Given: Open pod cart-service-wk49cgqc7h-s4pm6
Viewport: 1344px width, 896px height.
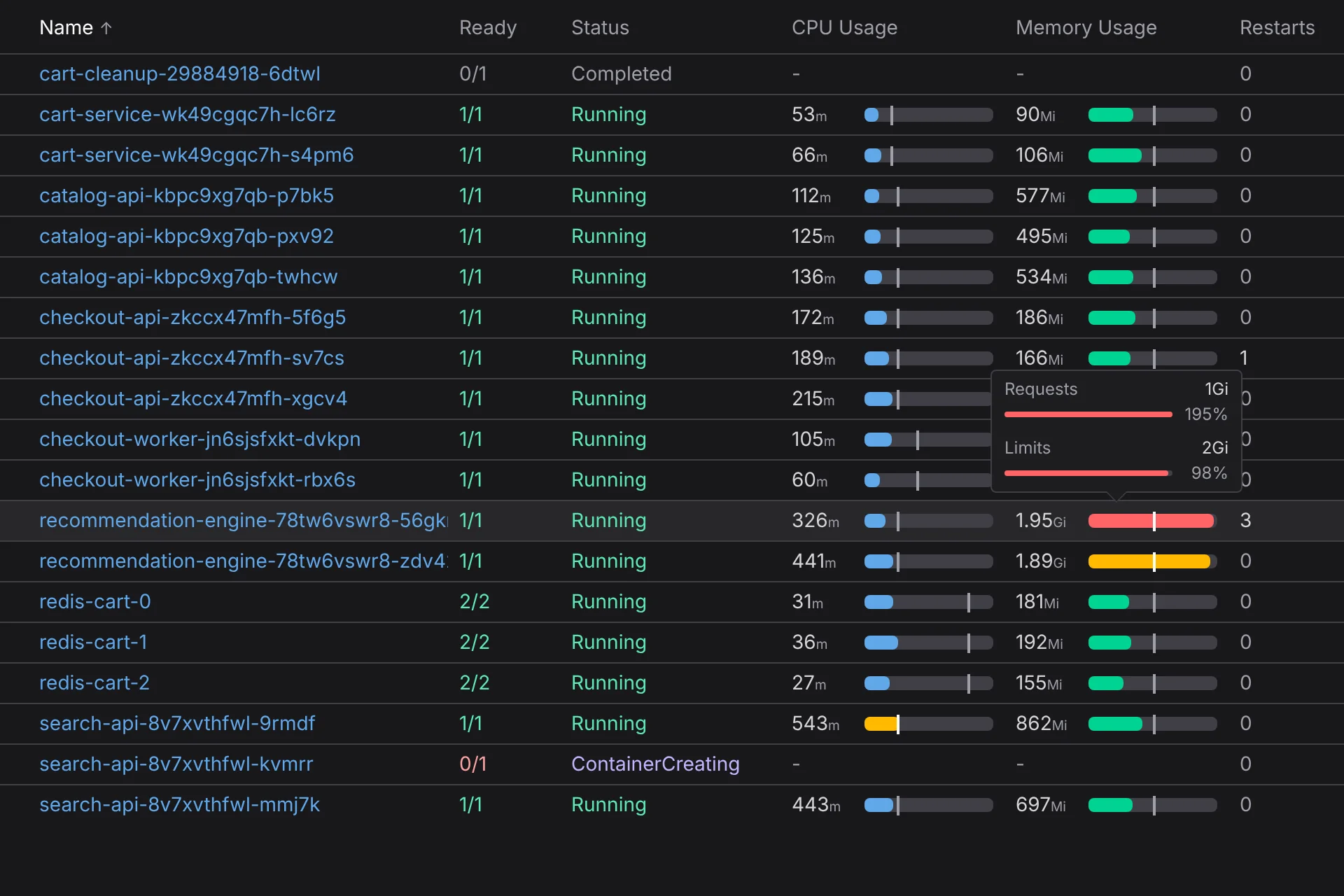Looking at the screenshot, I should pos(197,155).
